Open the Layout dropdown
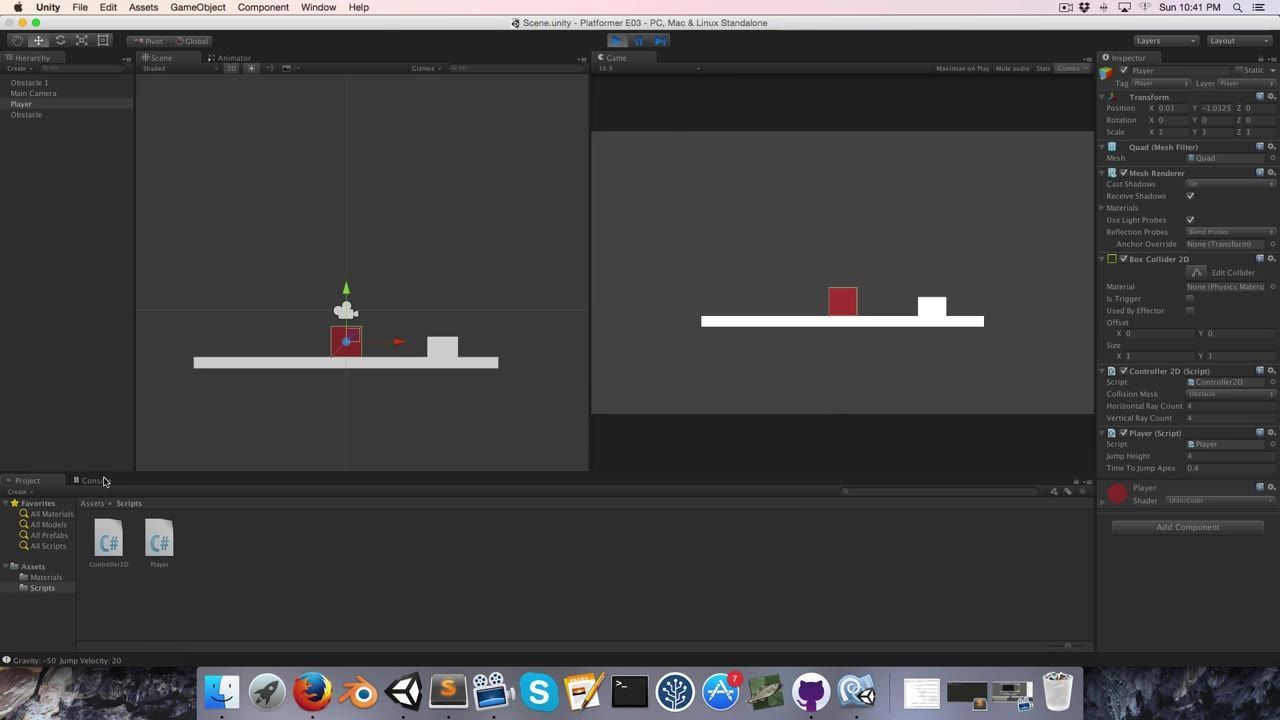This screenshot has width=1280, height=720. click(1239, 41)
